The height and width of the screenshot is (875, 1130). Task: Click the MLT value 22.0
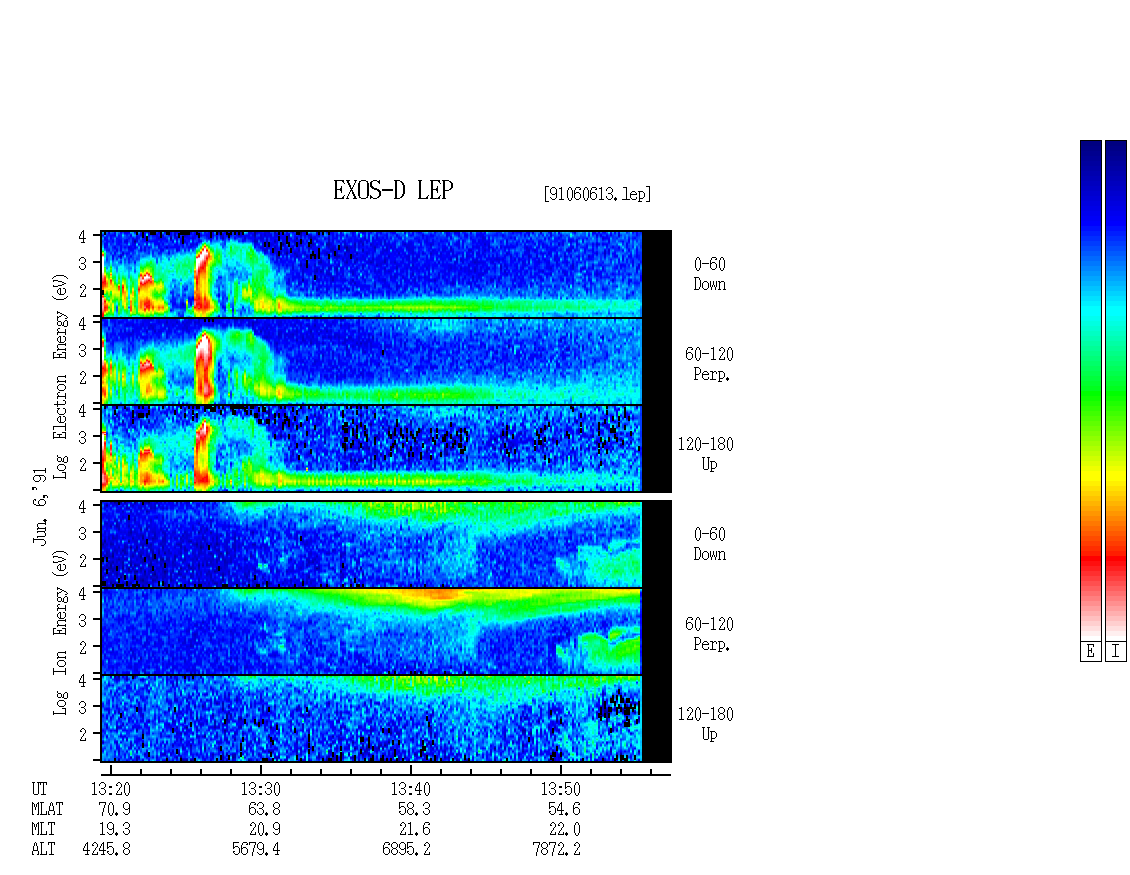click(564, 830)
